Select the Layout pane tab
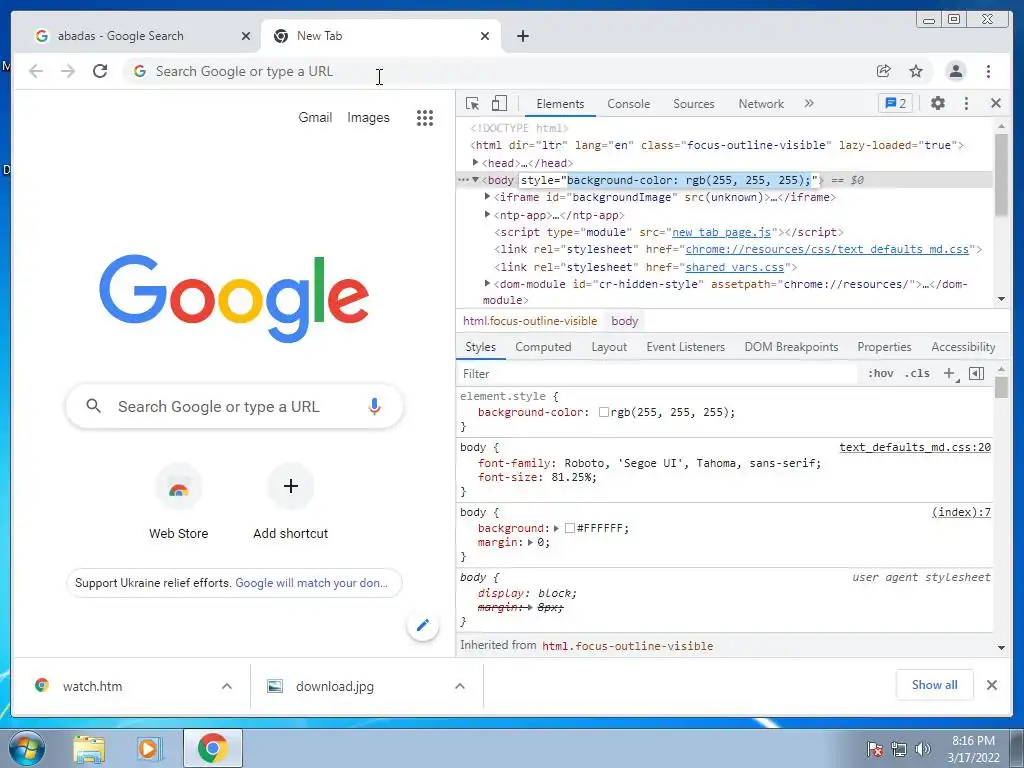 click(609, 347)
